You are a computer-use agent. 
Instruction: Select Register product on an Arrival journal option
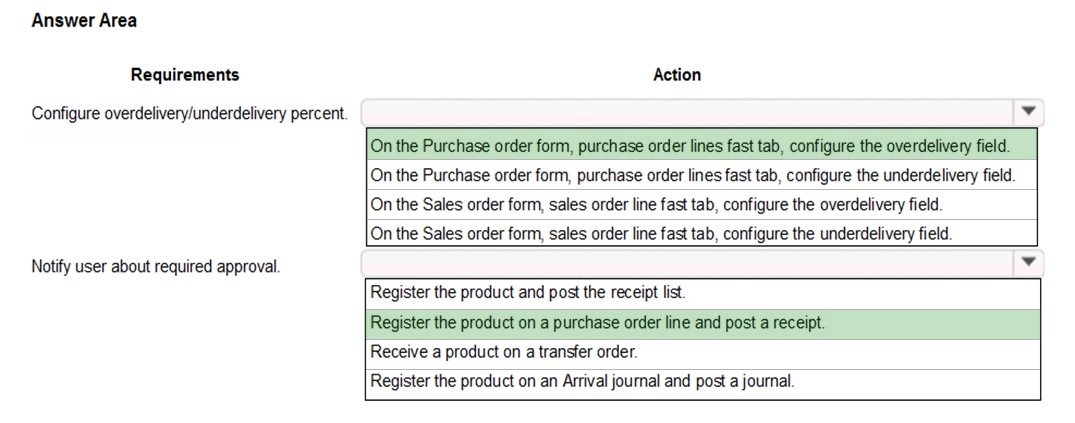coord(703,383)
